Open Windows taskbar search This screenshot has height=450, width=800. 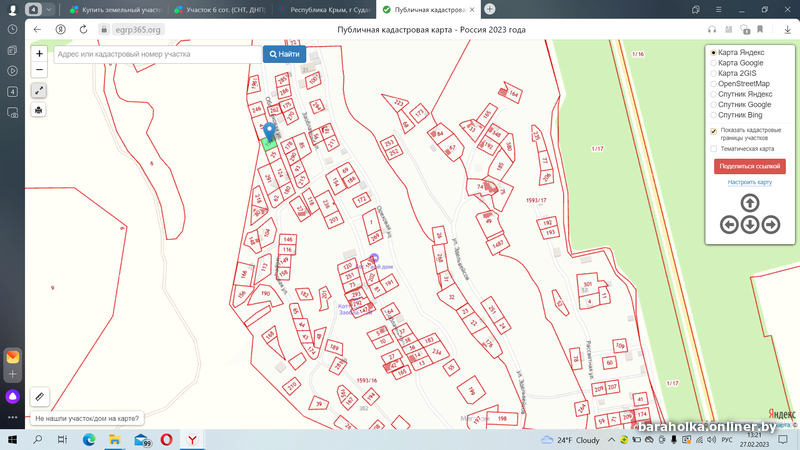pos(37,440)
